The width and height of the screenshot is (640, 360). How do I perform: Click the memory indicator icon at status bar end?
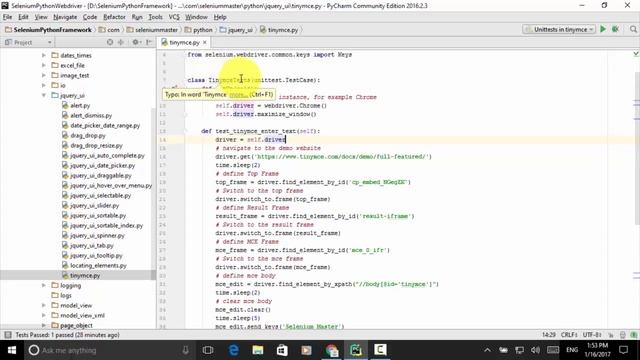tap(633, 335)
